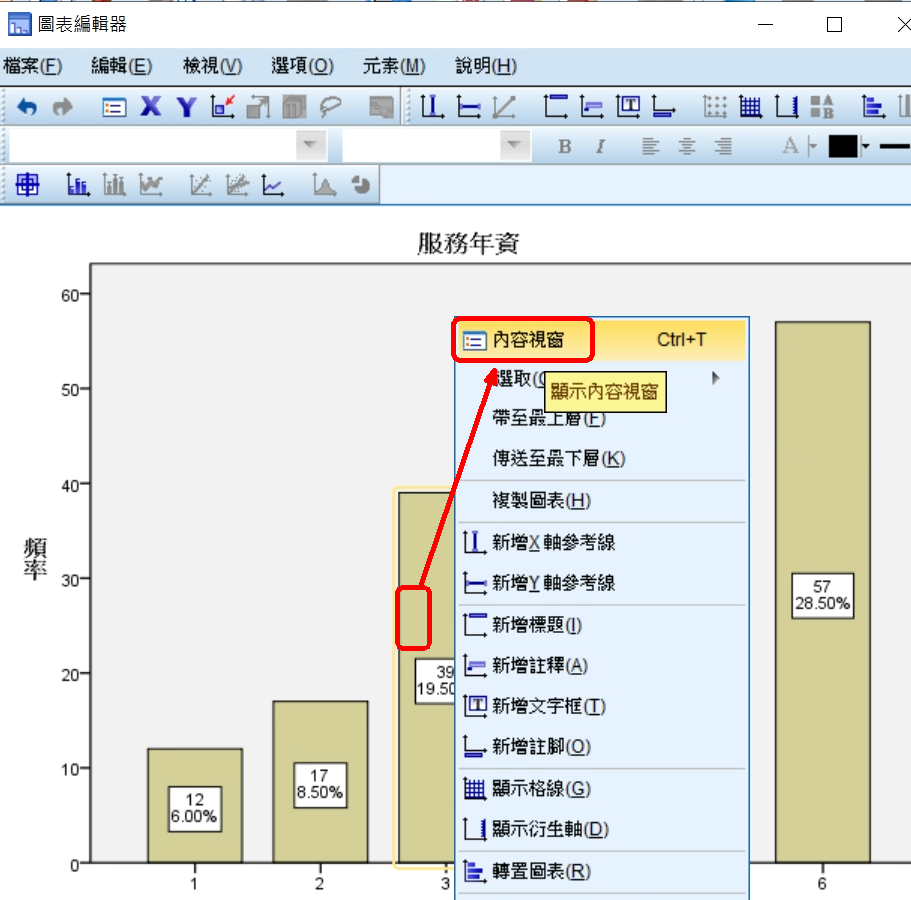Toggle bold text formatting
Image resolution: width=911 pixels, height=900 pixels.
tap(564, 147)
